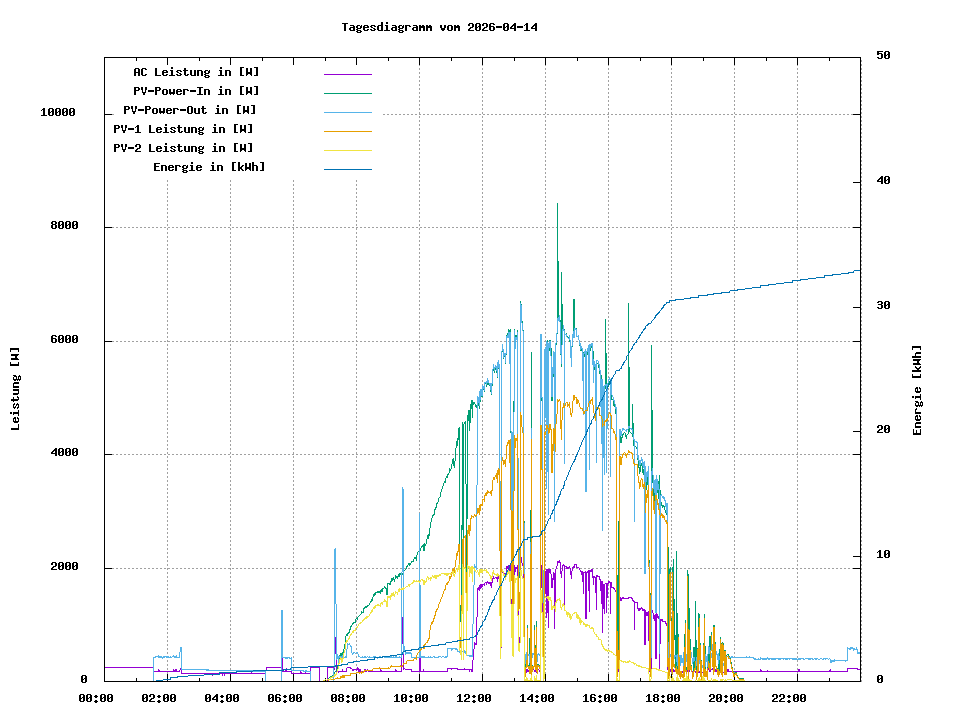The height and width of the screenshot is (720, 960).
Task: Click the light blue line sample beside PV-Power-Out
Action: [x=347, y=112]
